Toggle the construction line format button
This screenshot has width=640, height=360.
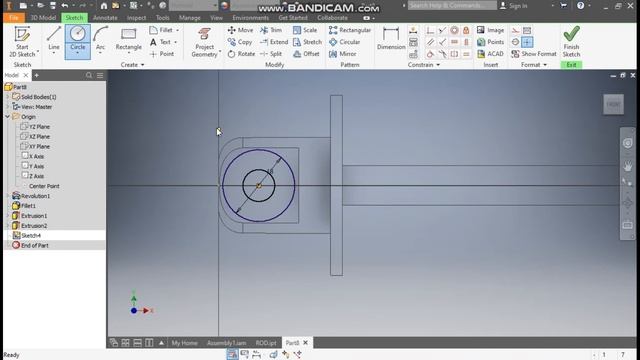(516, 30)
